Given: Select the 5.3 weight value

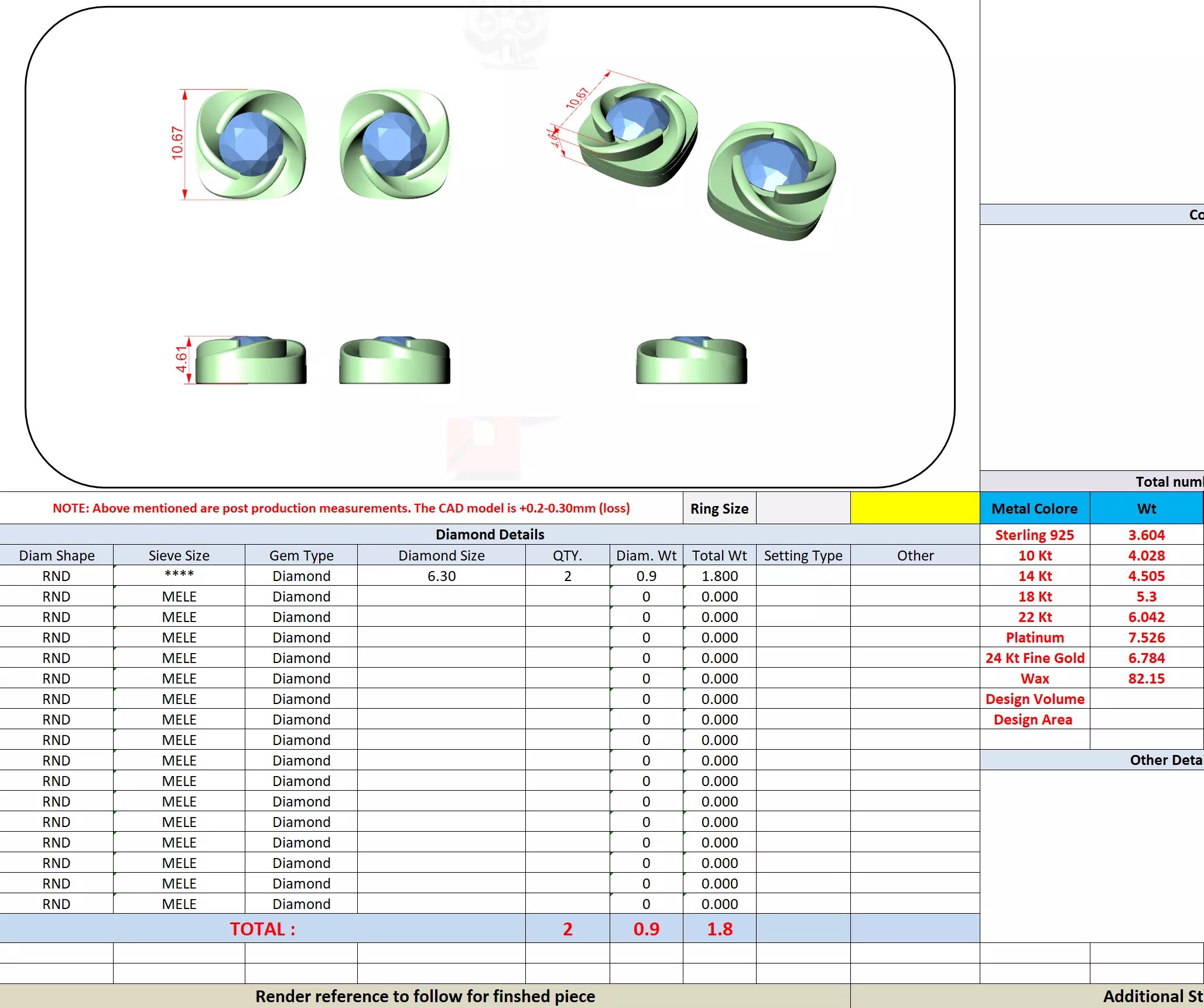Looking at the screenshot, I should [1147, 596].
